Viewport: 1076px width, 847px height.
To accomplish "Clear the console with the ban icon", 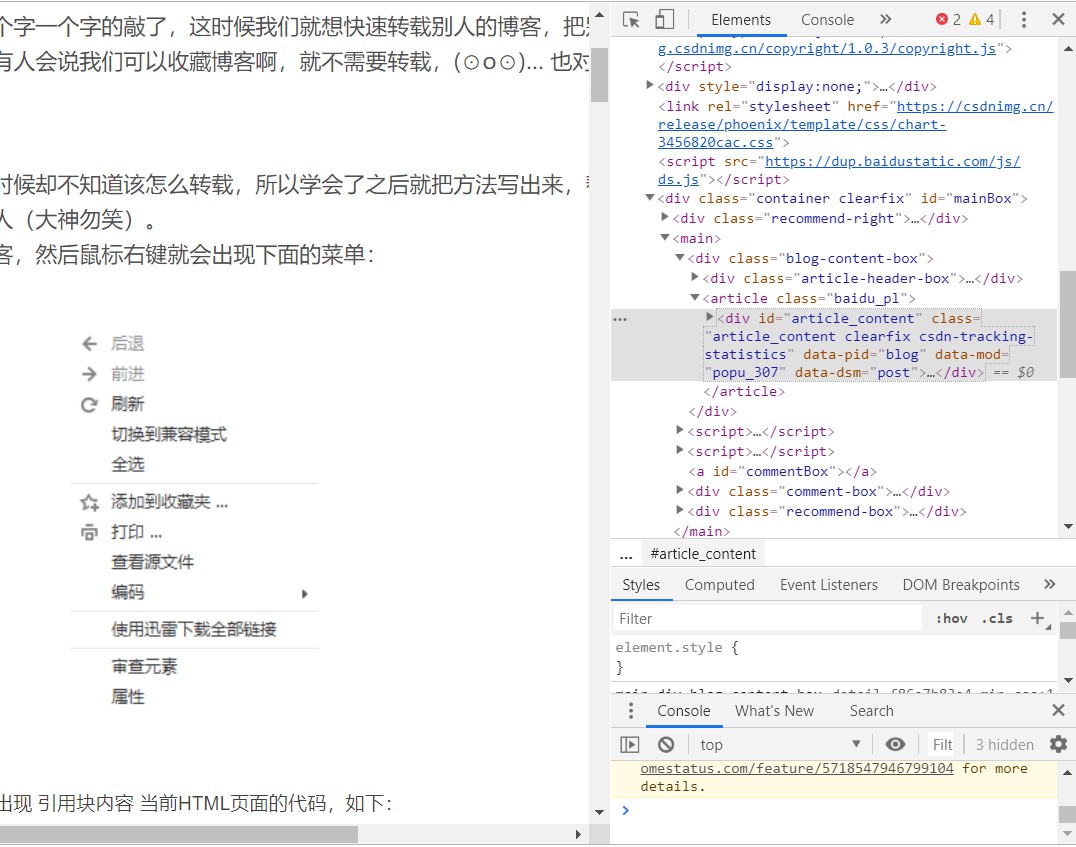I will click(666, 745).
